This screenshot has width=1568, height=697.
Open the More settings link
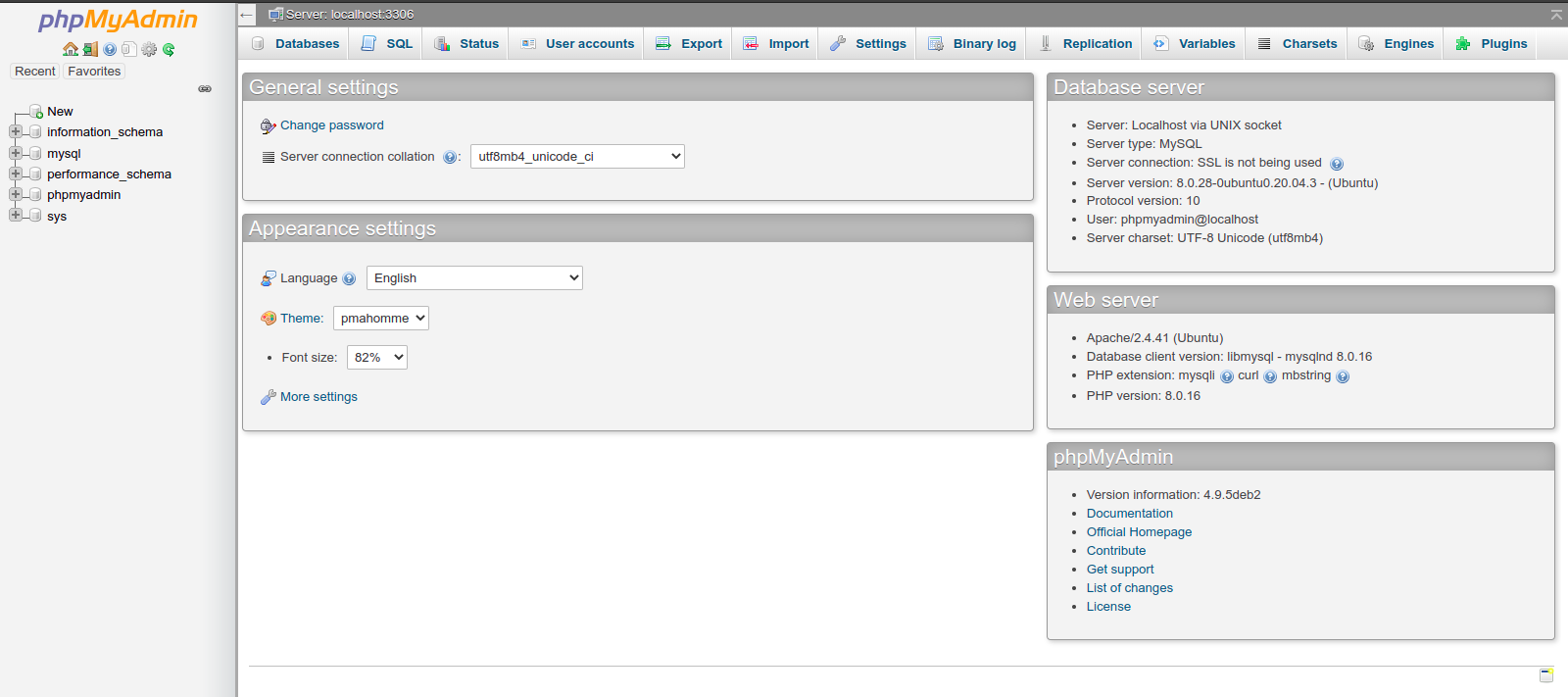[x=318, y=397]
